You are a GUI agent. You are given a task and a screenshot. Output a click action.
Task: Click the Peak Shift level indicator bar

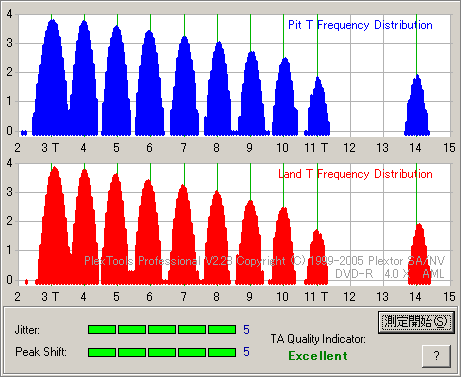pos(162,352)
